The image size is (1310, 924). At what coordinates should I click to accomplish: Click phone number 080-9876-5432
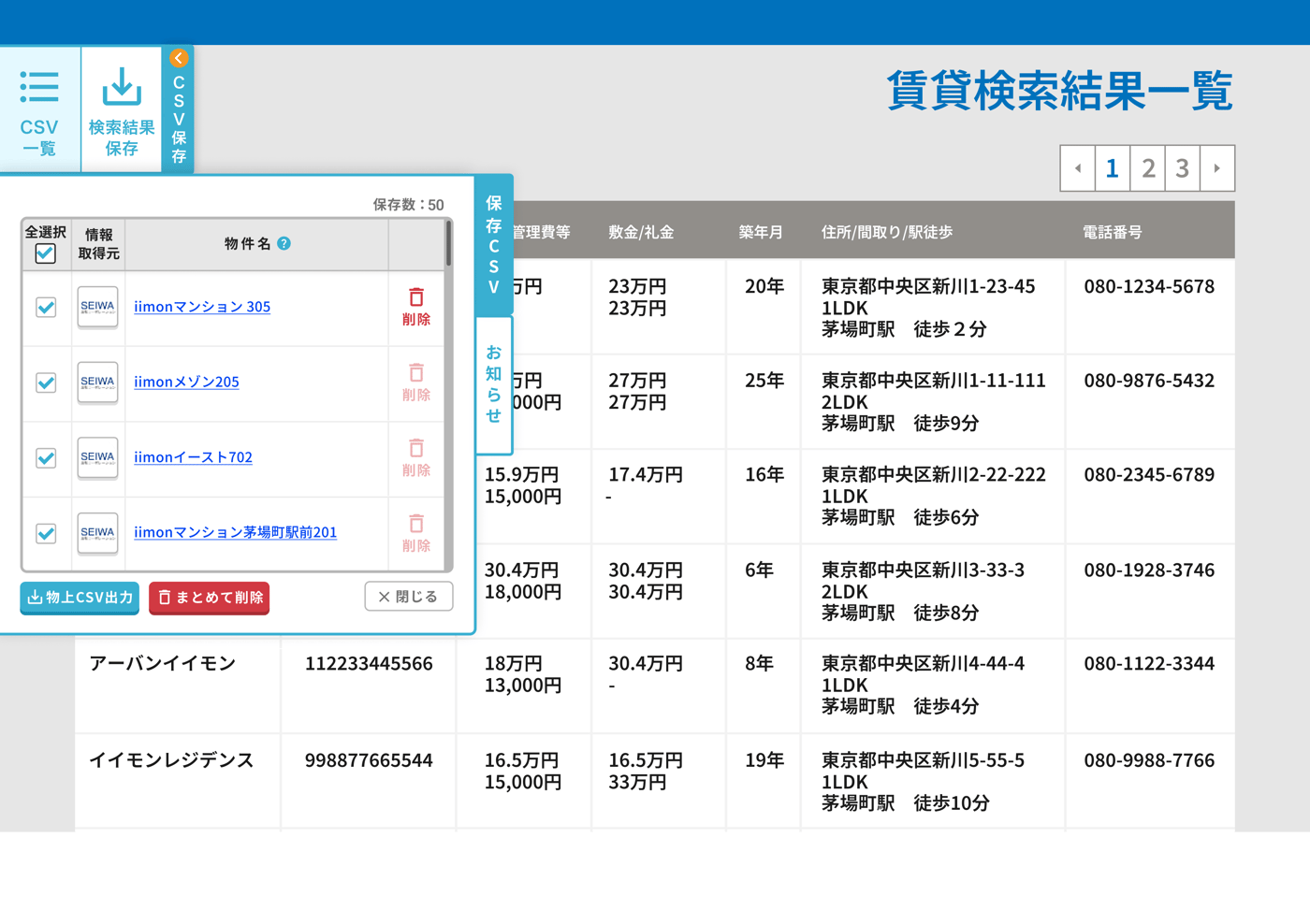[1149, 381]
